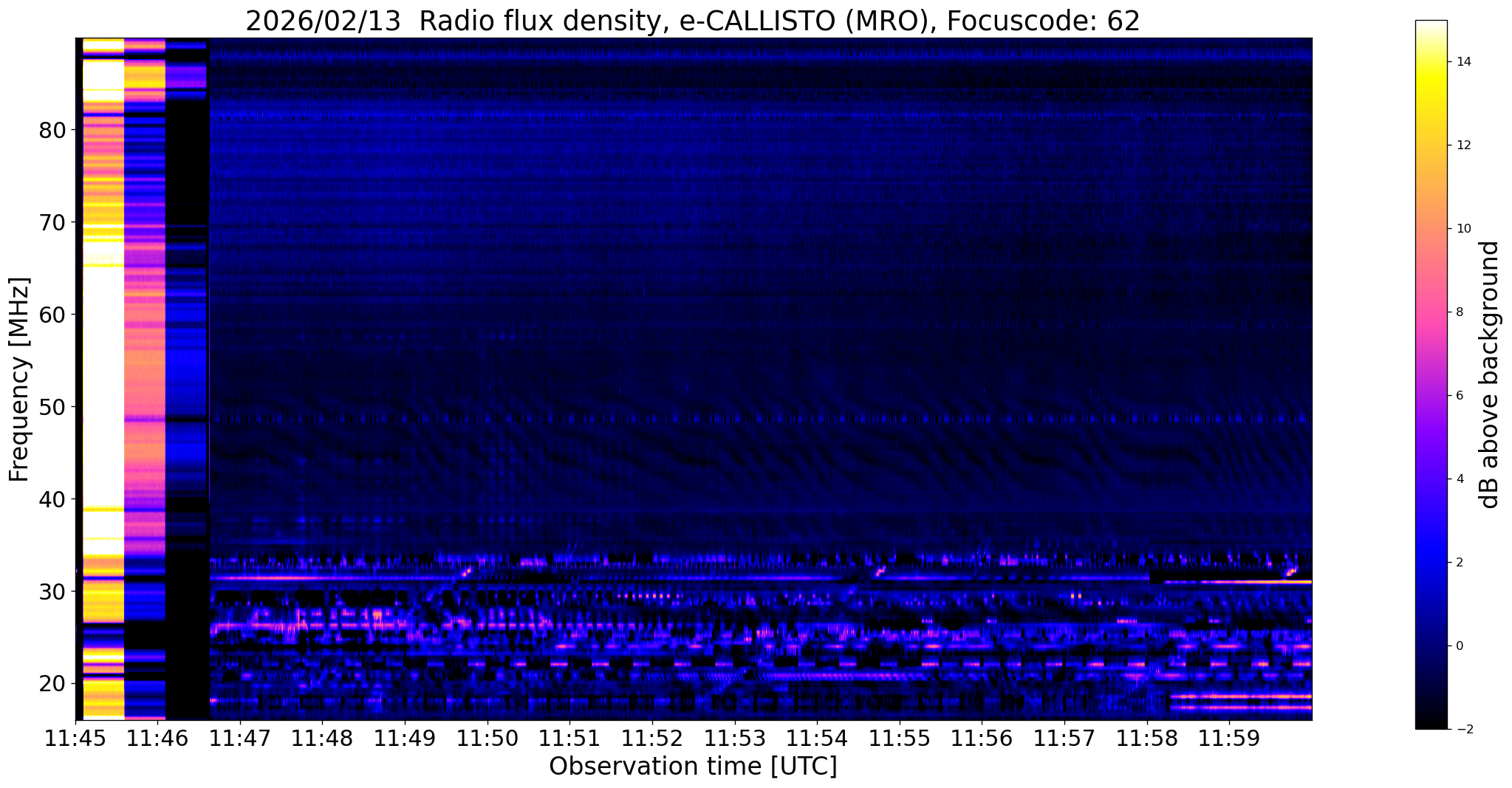1512x788 pixels.
Task: Select the 11:57 time tick label
Action: coord(1064,739)
